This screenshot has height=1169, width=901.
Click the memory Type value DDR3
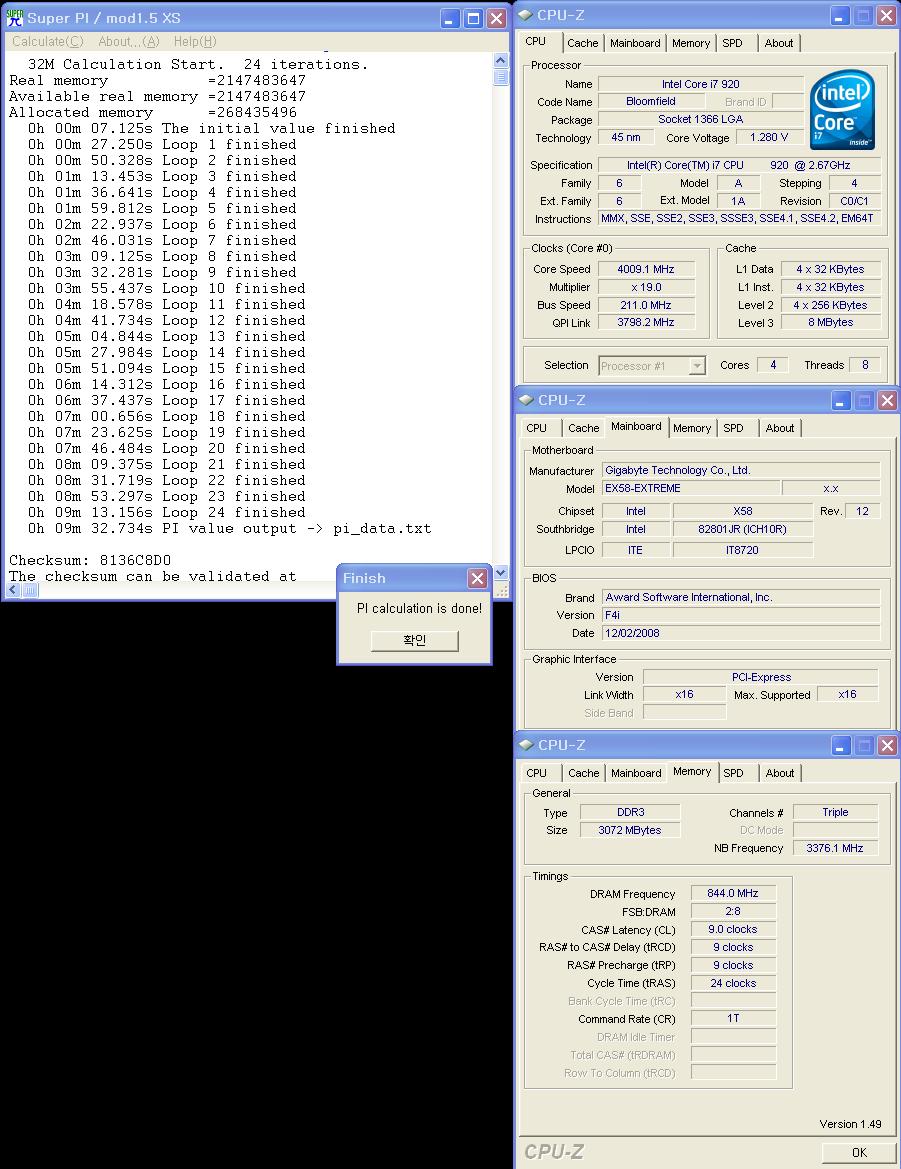pyautogui.click(x=630, y=813)
